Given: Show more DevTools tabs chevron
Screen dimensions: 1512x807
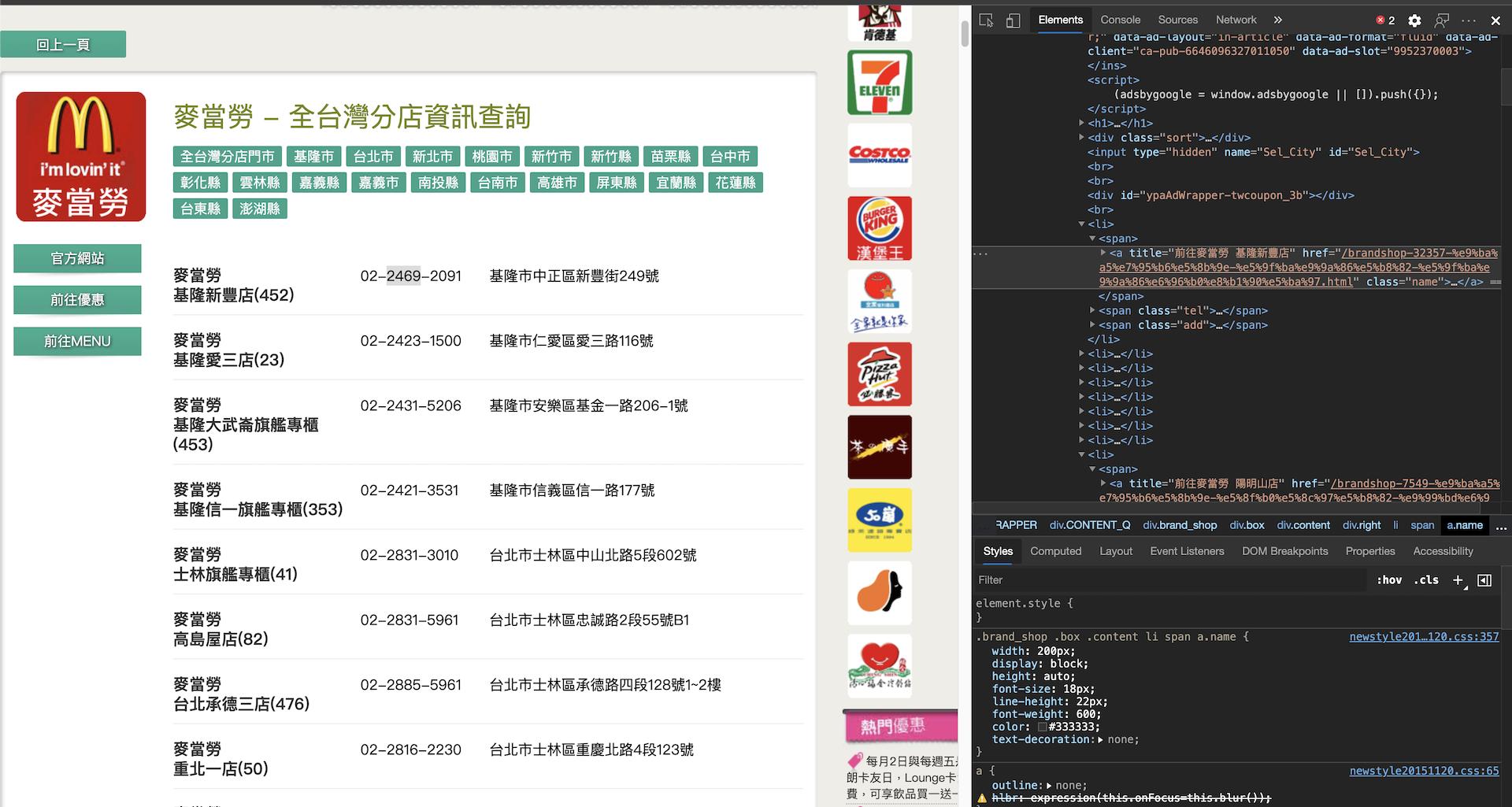Looking at the screenshot, I should [x=1277, y=20].
